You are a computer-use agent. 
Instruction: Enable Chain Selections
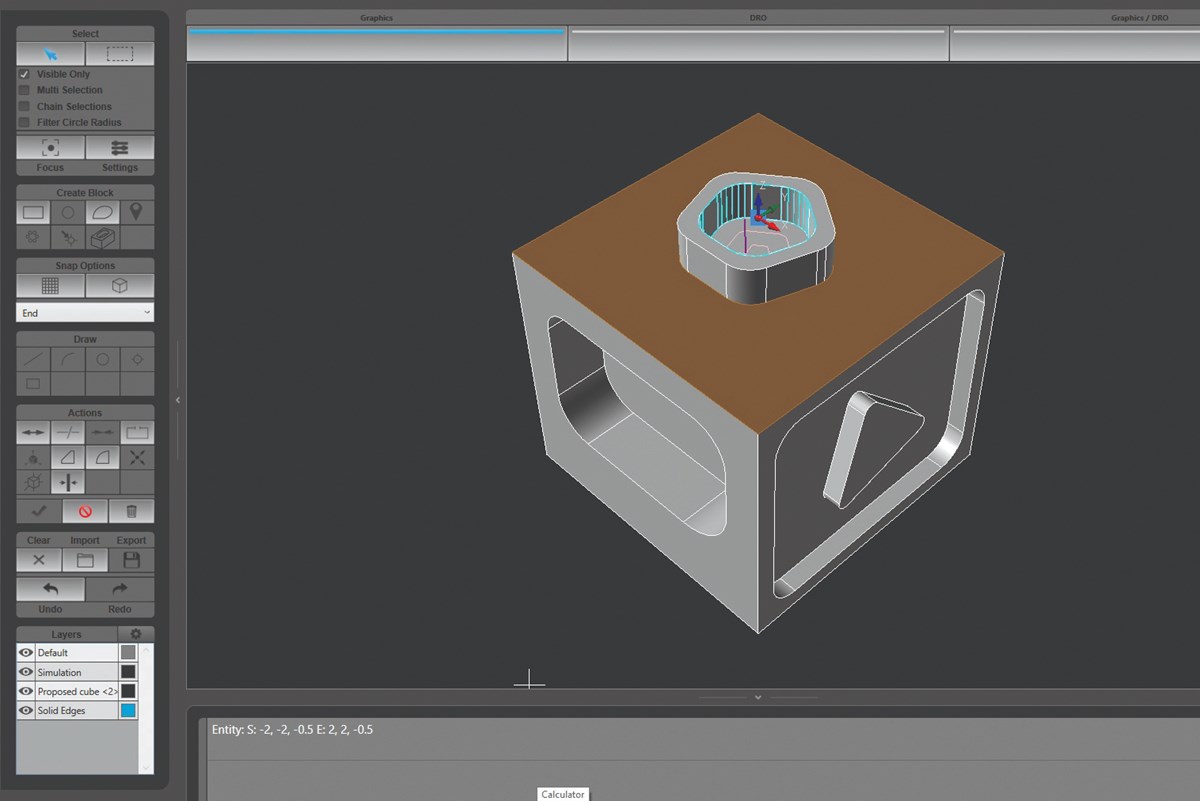click(24, 106)
